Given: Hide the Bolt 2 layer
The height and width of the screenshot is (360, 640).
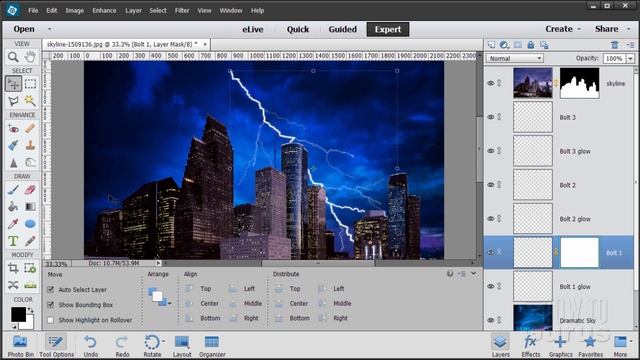Looking at the screenshot, I should (x=491, y=185).
